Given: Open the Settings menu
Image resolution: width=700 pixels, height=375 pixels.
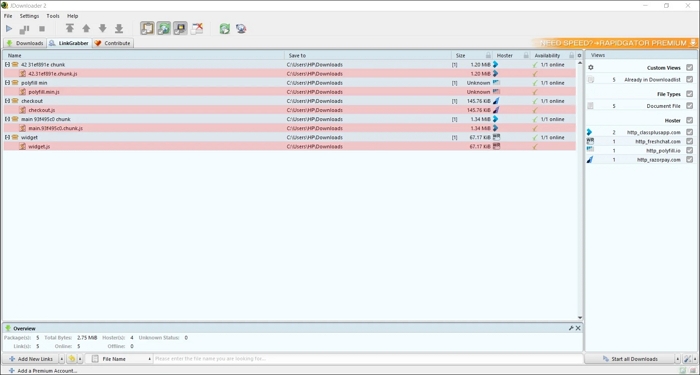Looking at the screenshot, I should click(x=29, y=16).
